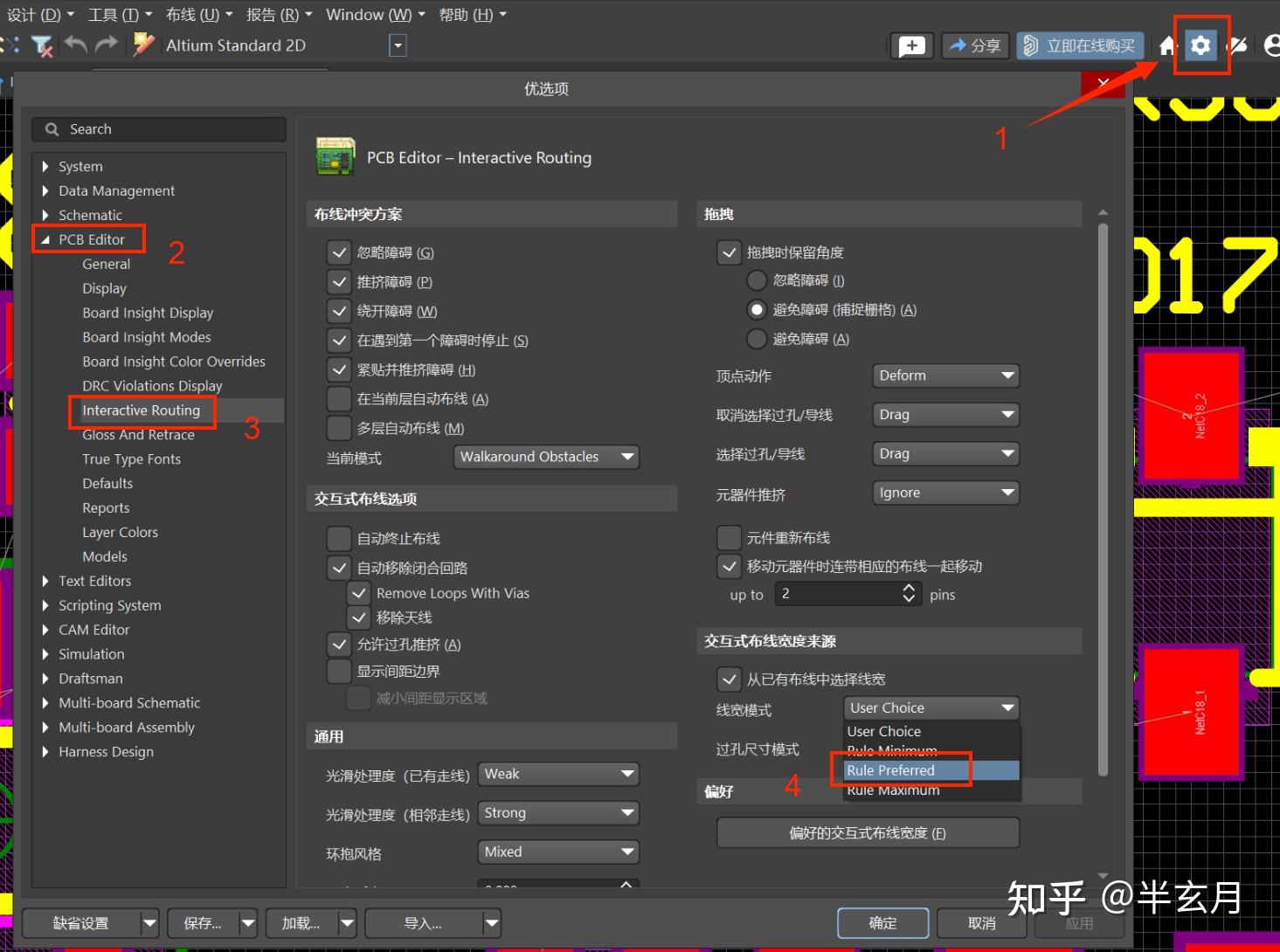Toggle 拖拽时保留角度 checkbox
The image size is (1280, 952).
coord(729,253)
